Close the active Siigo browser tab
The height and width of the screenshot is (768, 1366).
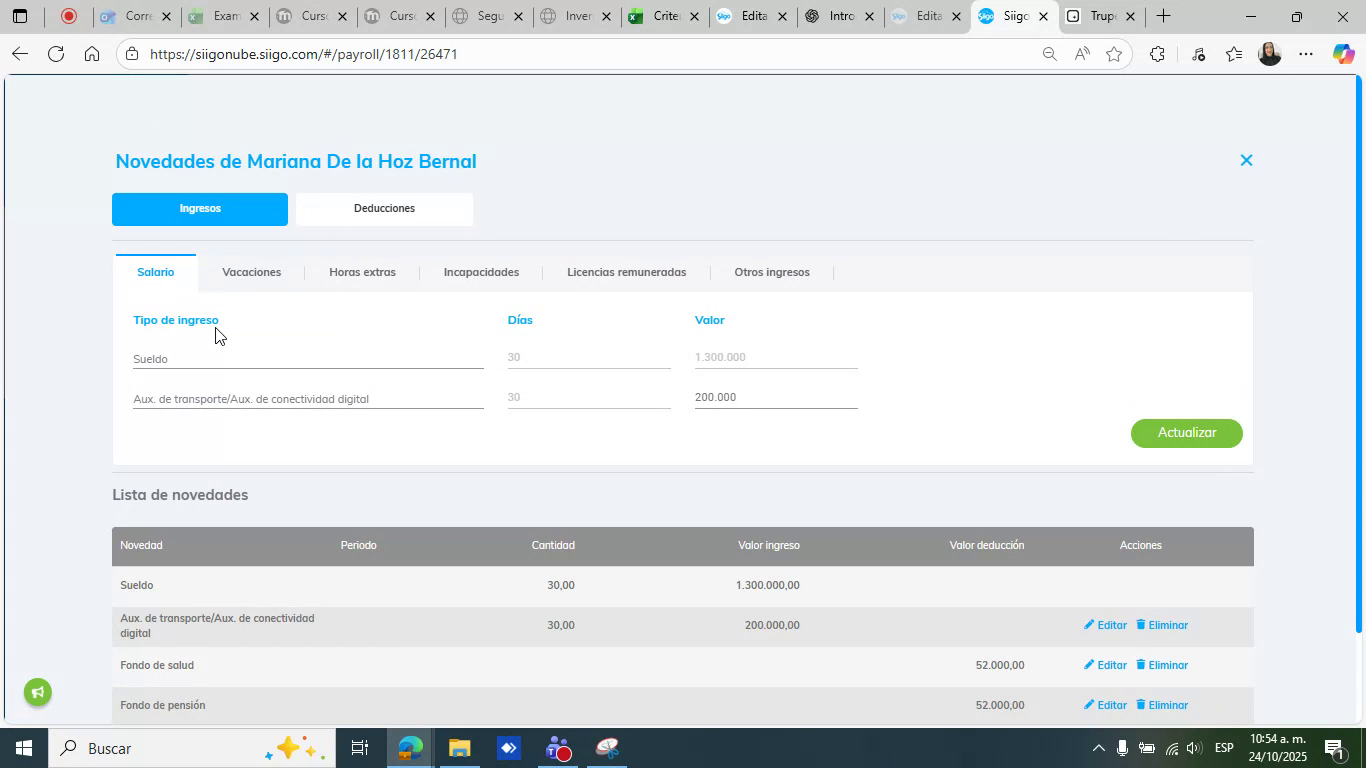coord(1043,17)
